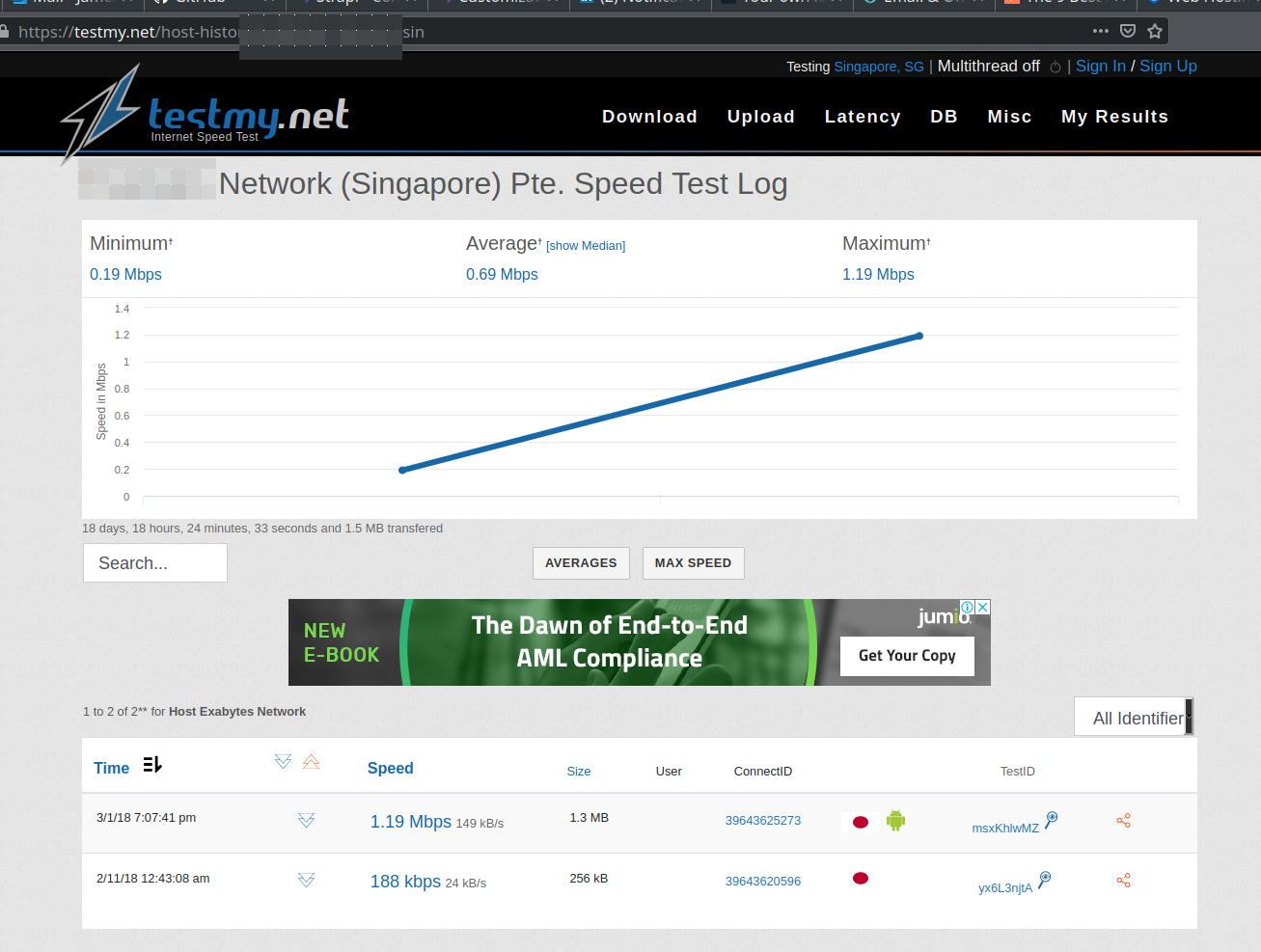Click the Android icon in the first result row
The width and height of the screenshot is (1261, 952).
pos(895,821)
